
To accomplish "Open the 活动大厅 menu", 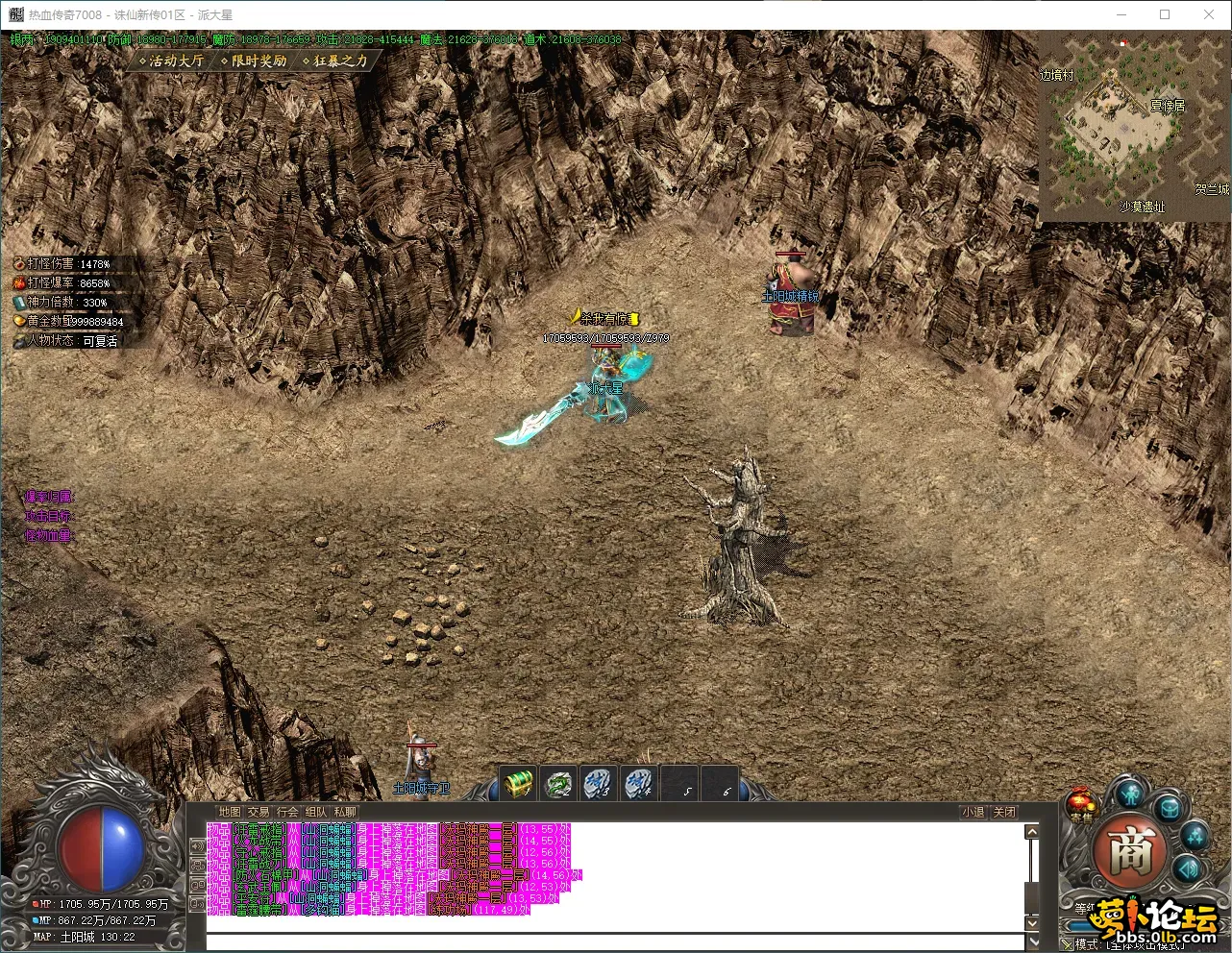I will pos(172,61).
